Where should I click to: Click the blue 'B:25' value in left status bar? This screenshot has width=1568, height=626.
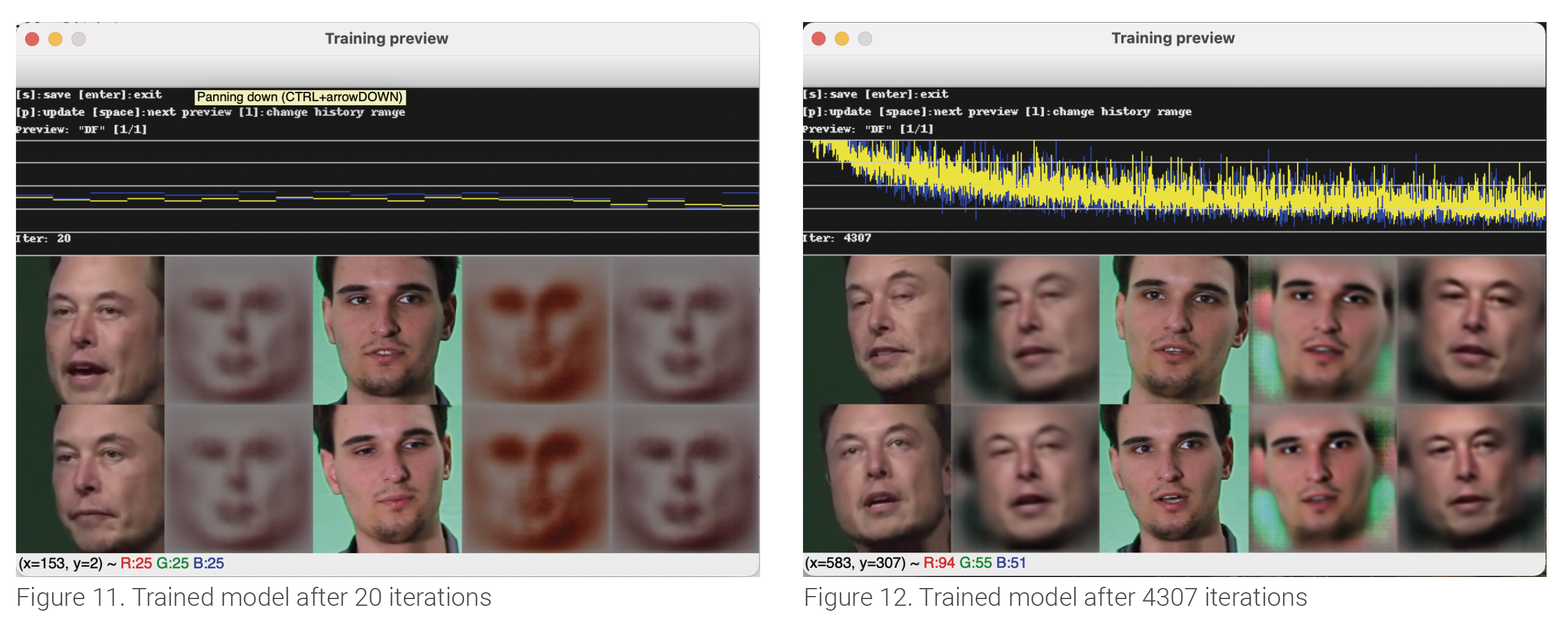pyautogui.click(x=208, y=564)
